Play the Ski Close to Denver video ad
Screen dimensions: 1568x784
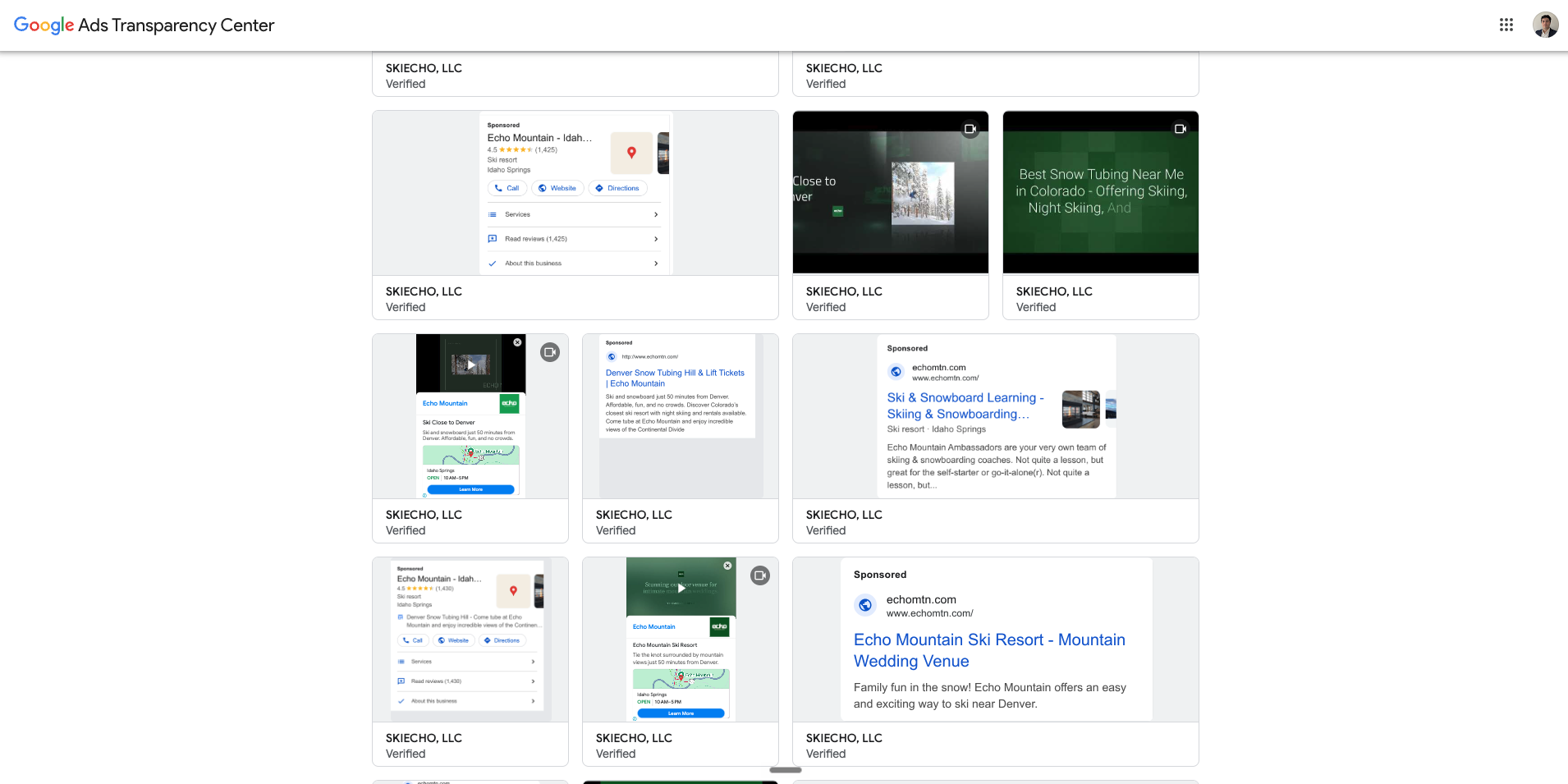[x=471, y=364]
